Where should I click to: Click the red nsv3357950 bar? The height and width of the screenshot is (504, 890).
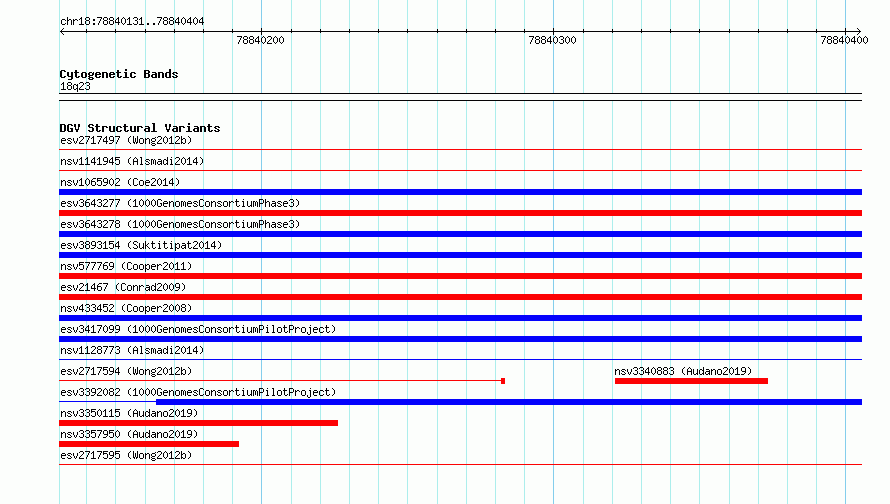(x=149, y=444)
